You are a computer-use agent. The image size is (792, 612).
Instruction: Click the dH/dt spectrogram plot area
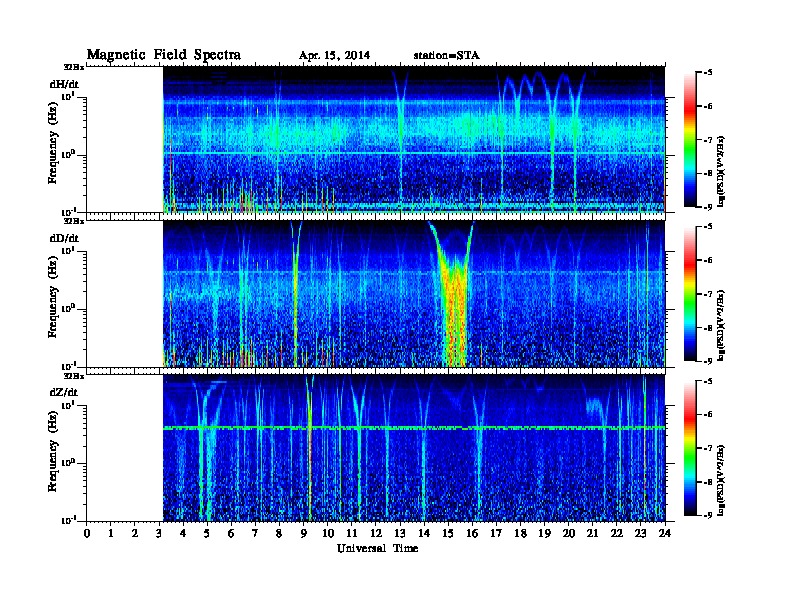[x=414, y=139]
